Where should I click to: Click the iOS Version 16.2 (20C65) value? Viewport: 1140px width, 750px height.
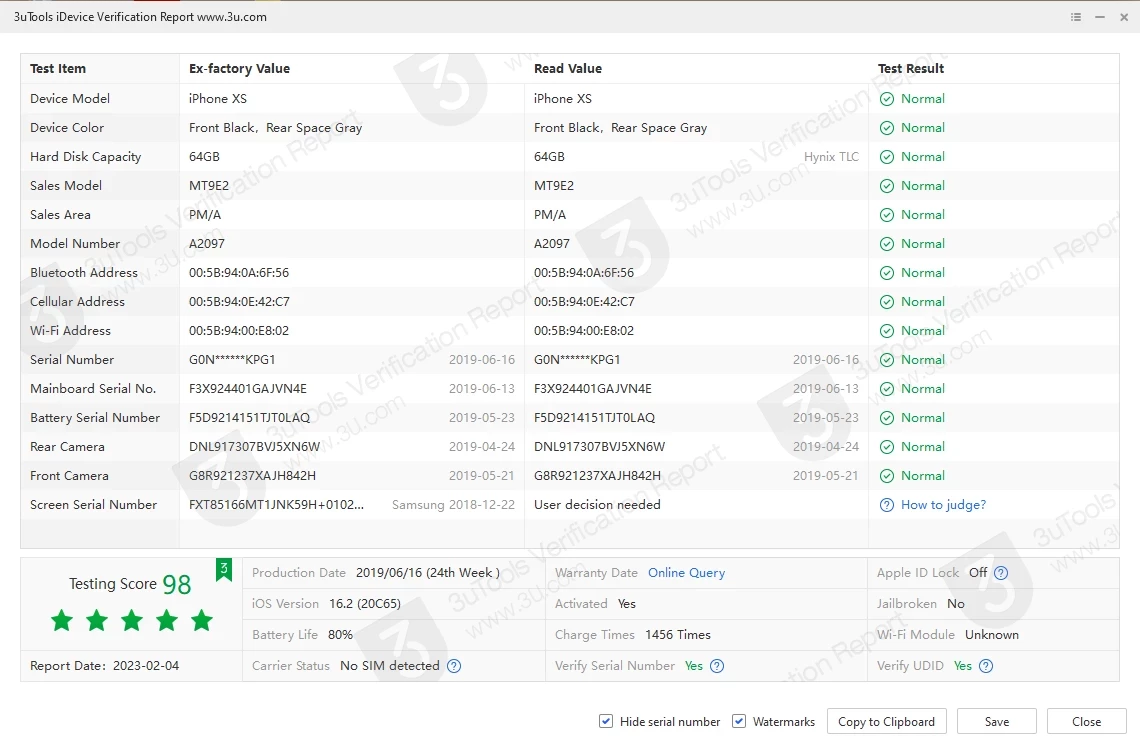tap(365, 604)
